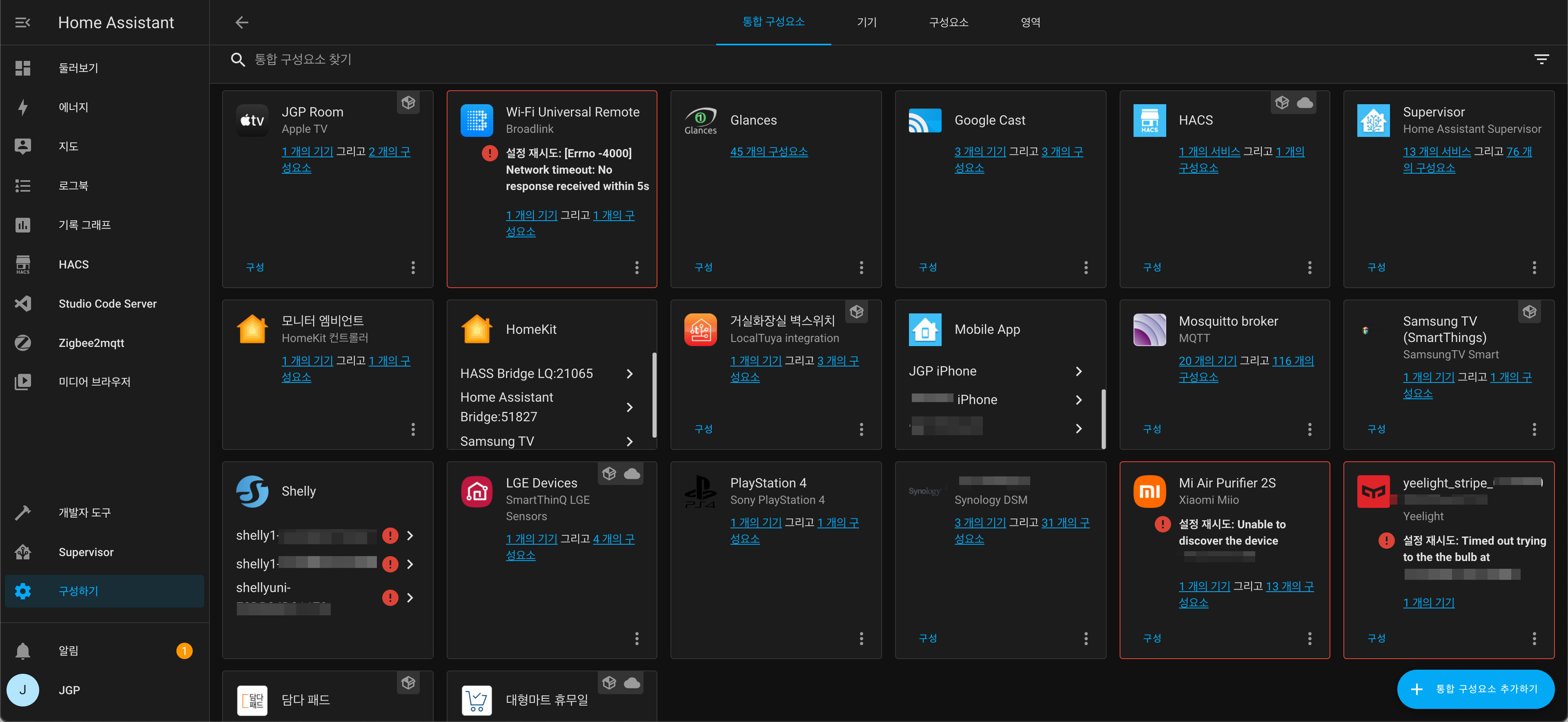Open the notifications (알림) bell

pyautogui.click(x=23, y=651)
